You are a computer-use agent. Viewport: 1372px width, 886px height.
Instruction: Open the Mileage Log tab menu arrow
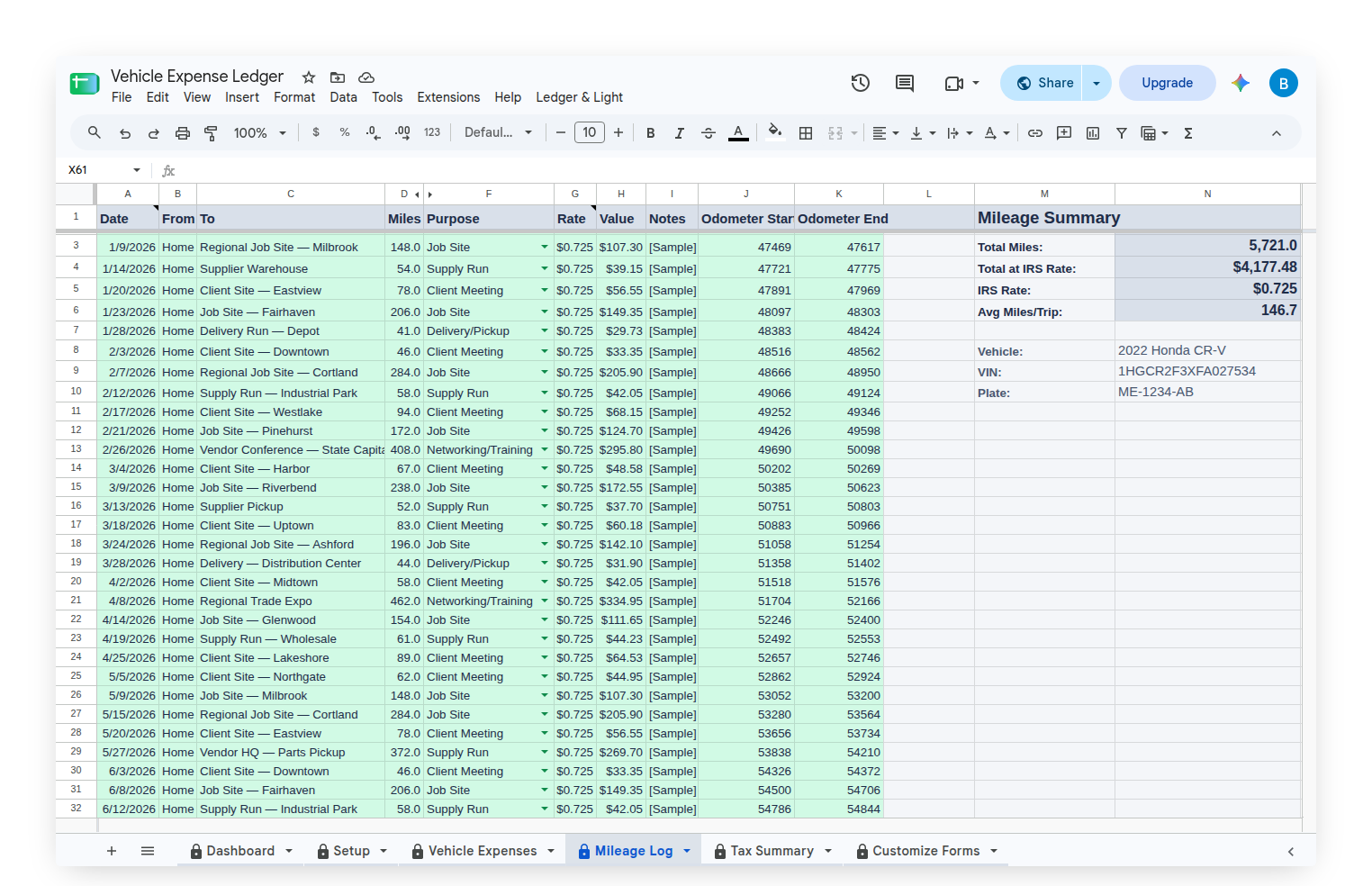click(687, 851)
